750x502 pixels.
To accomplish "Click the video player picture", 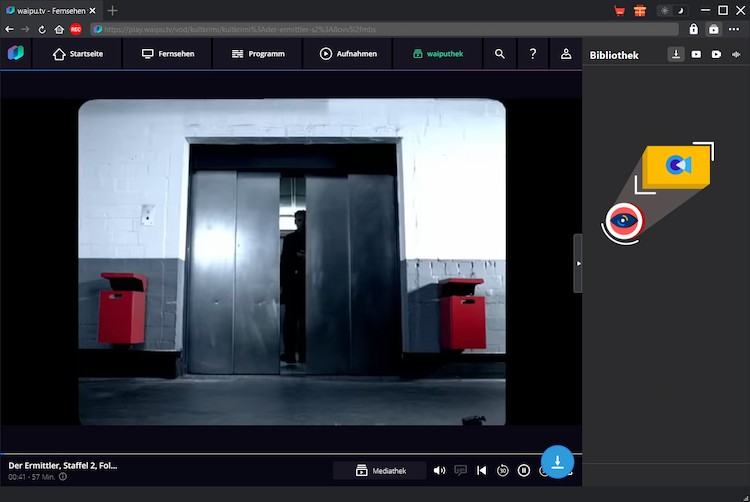I will pos(292,262).
